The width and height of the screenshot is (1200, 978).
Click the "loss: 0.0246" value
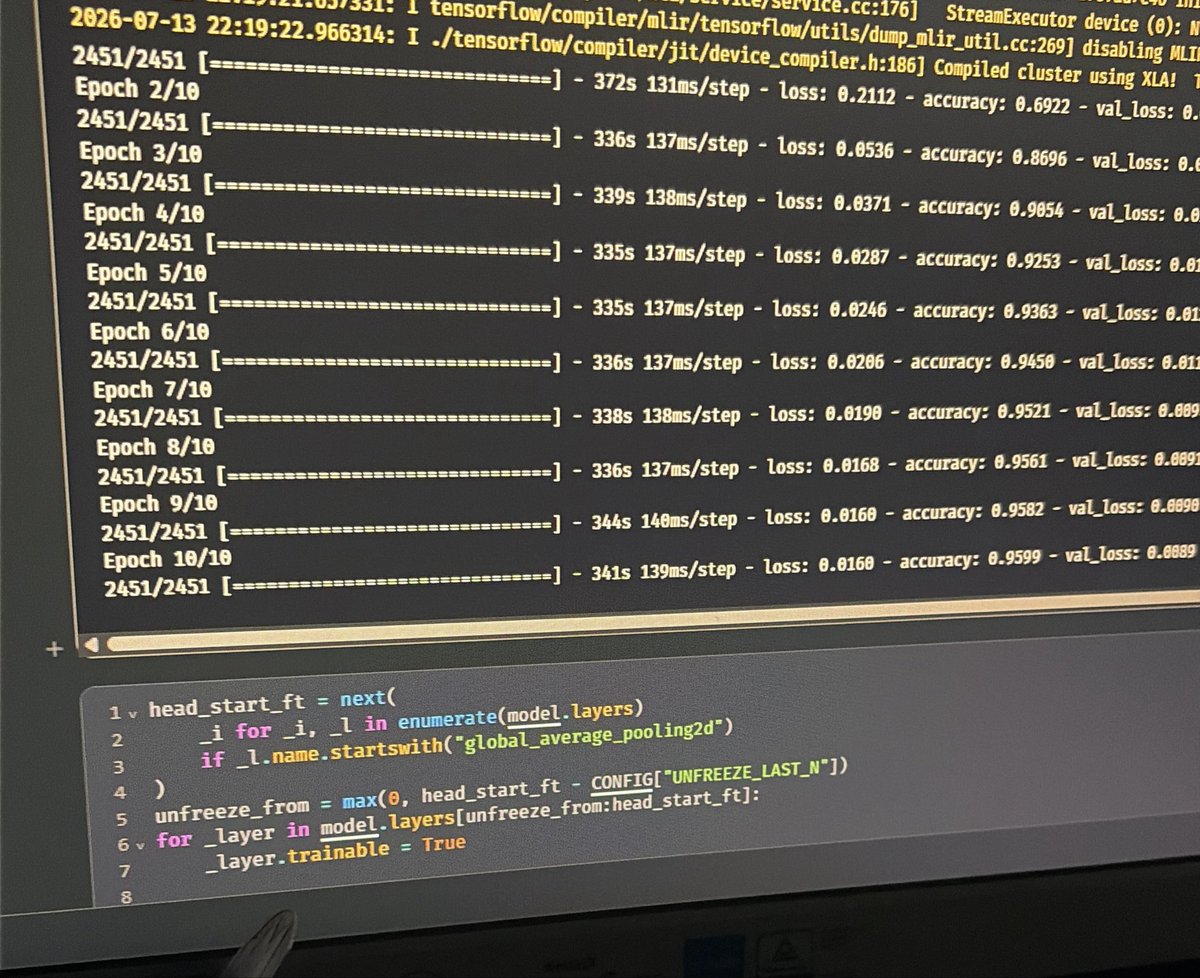point(829,311)
